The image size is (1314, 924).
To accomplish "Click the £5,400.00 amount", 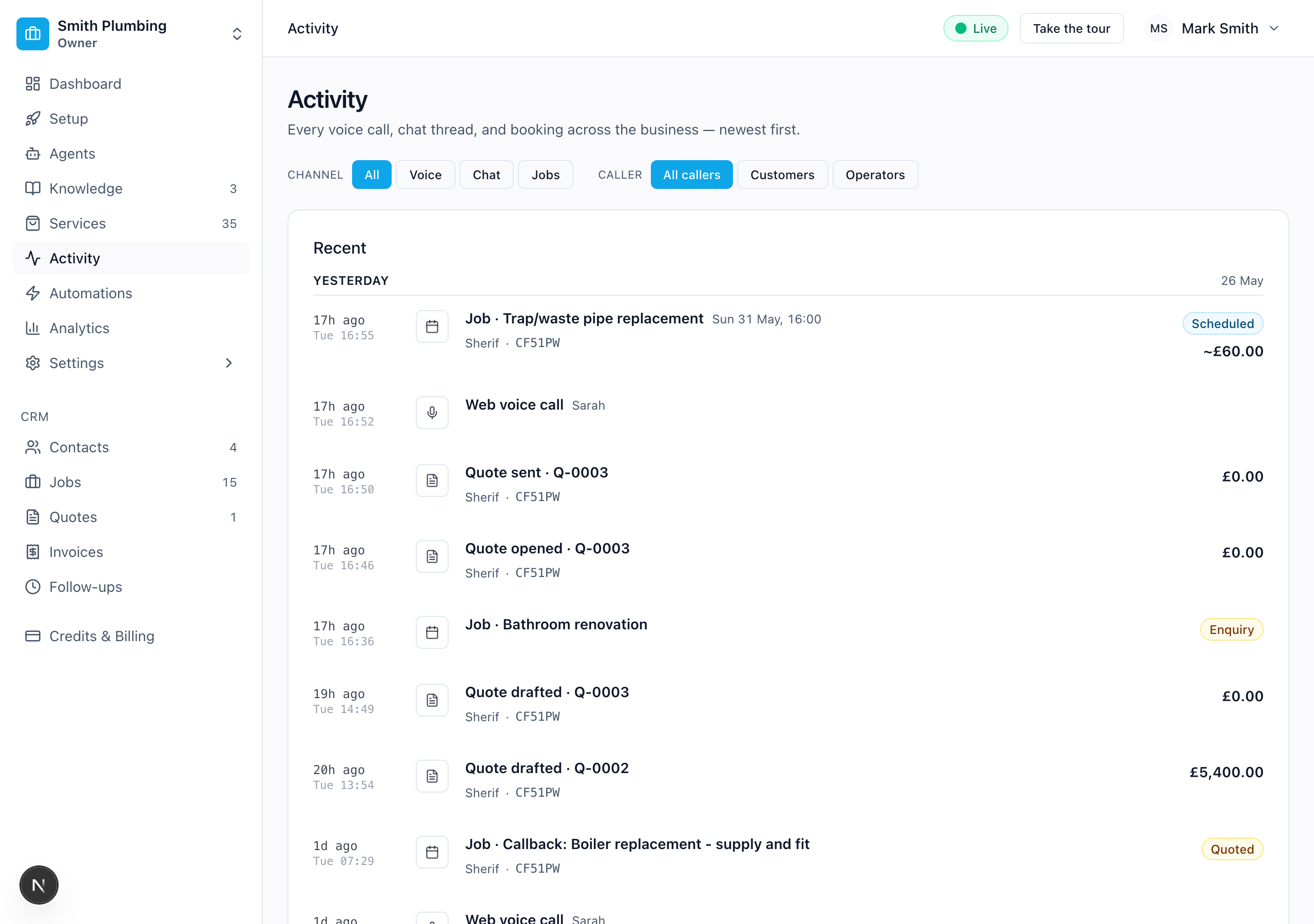I will click(1226, 772).
